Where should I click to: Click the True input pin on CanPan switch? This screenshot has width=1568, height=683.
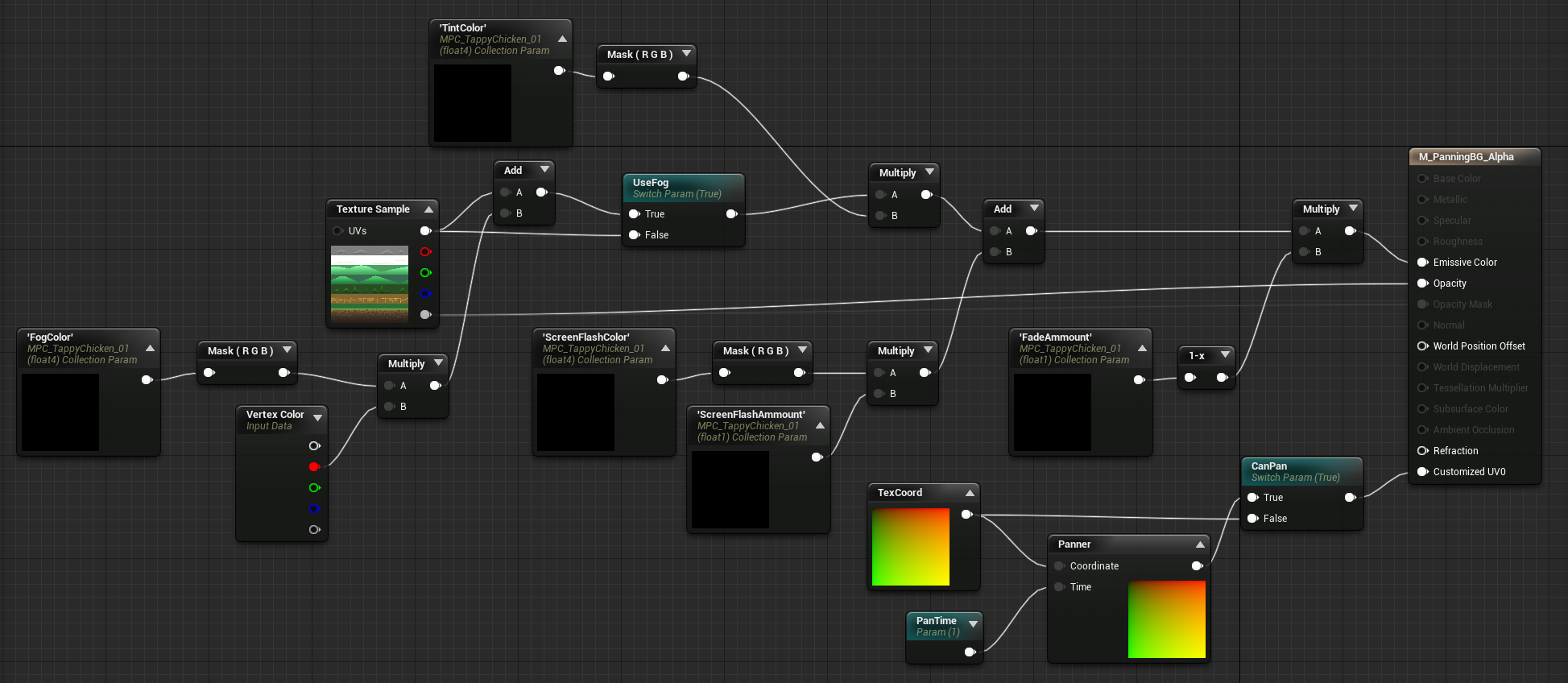[1252, 498]
